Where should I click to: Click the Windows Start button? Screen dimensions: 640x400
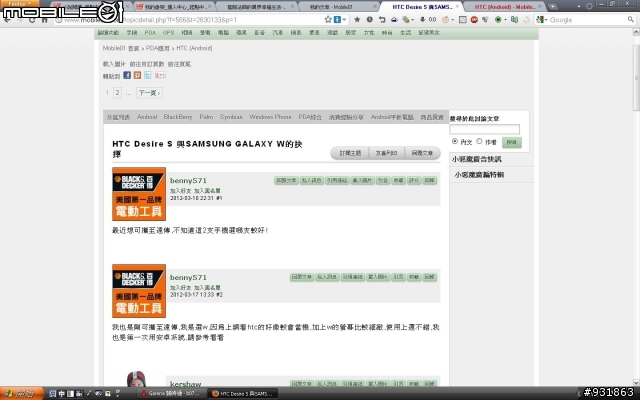[x=22, y=393]
